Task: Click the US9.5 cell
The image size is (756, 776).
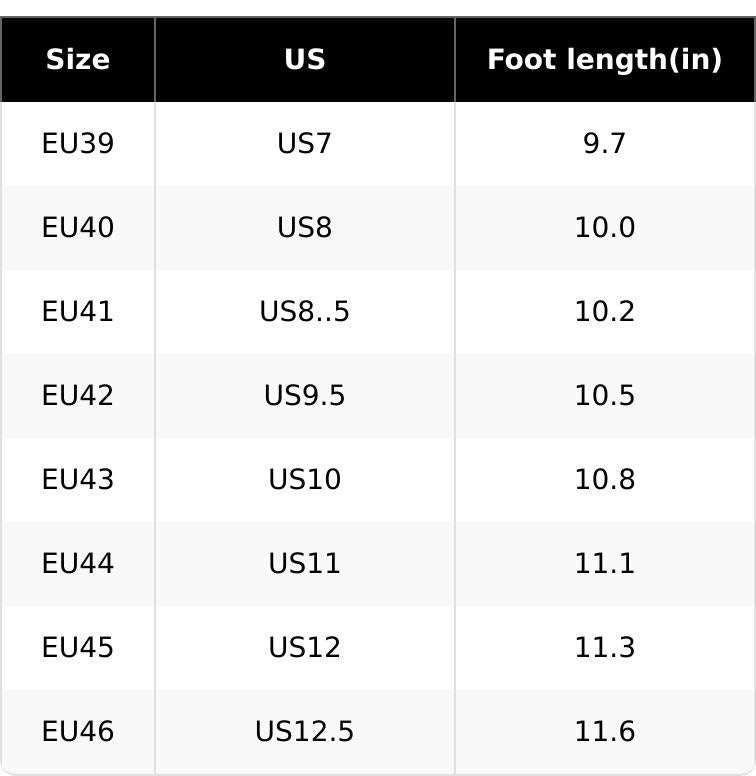Action: [x=305, y=395]
